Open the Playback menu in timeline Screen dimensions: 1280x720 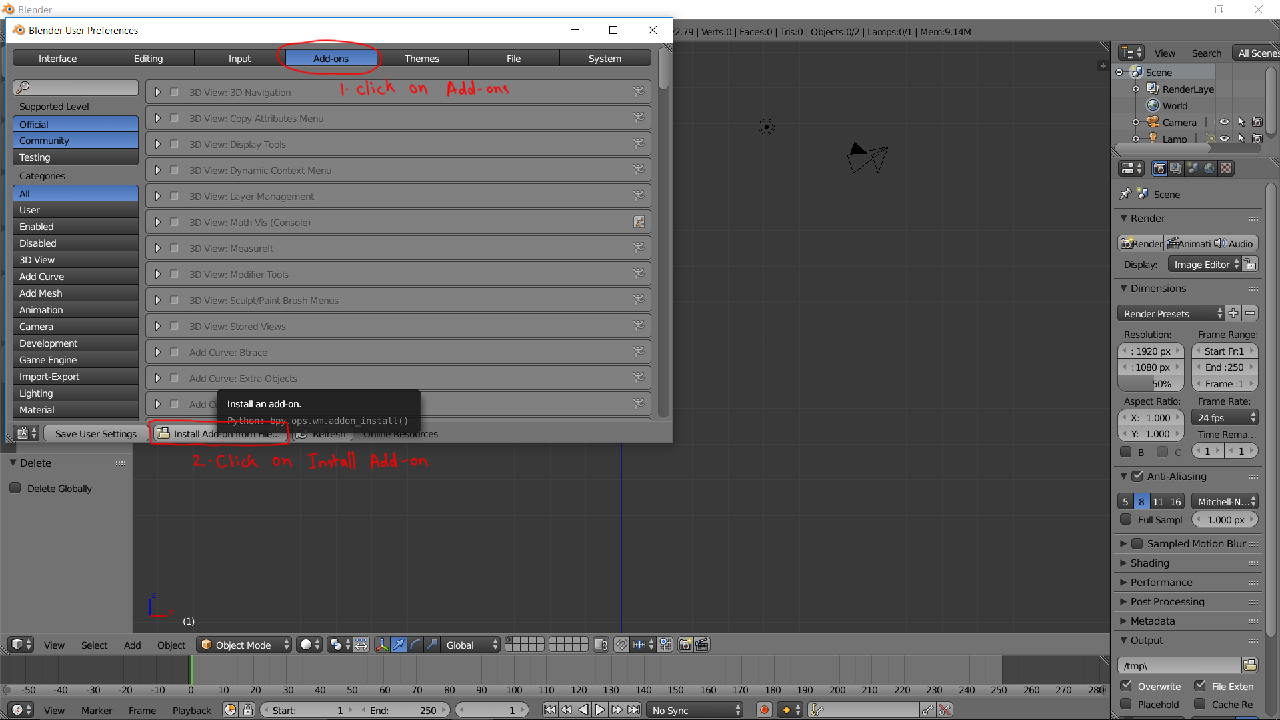pyautogui.click(x=191, y=710)
